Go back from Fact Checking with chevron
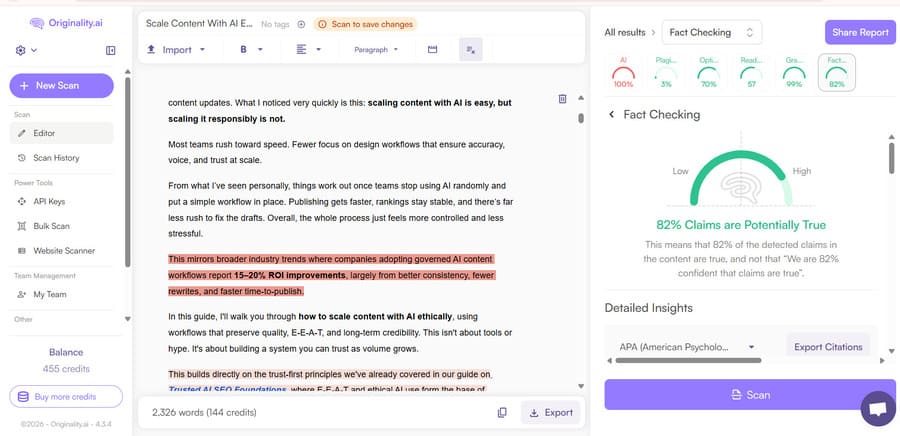 click(611, 115)
